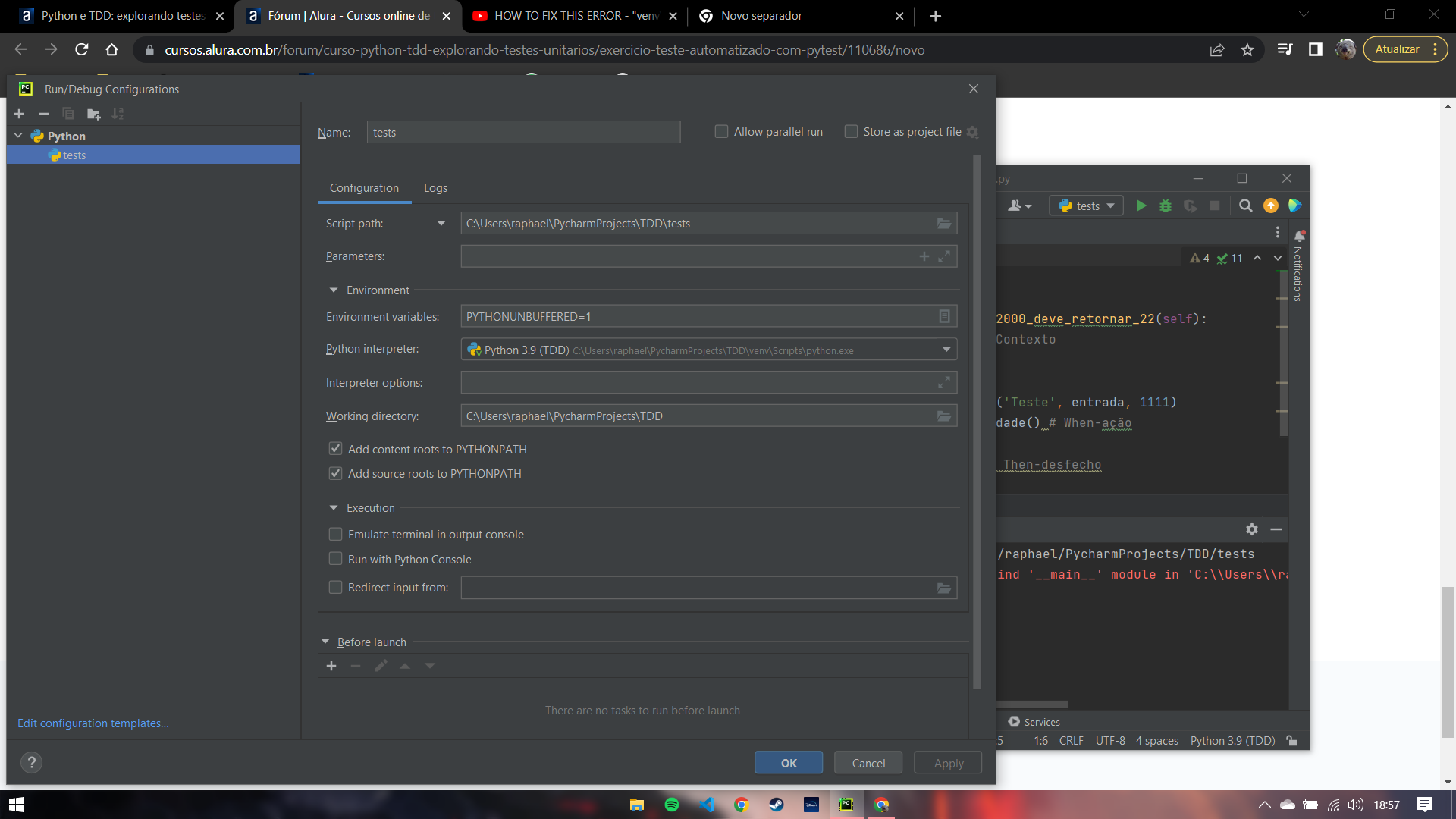Run tests with green play icon in PyCharm
The image size is (1456, 819).
click(1141, 206)
